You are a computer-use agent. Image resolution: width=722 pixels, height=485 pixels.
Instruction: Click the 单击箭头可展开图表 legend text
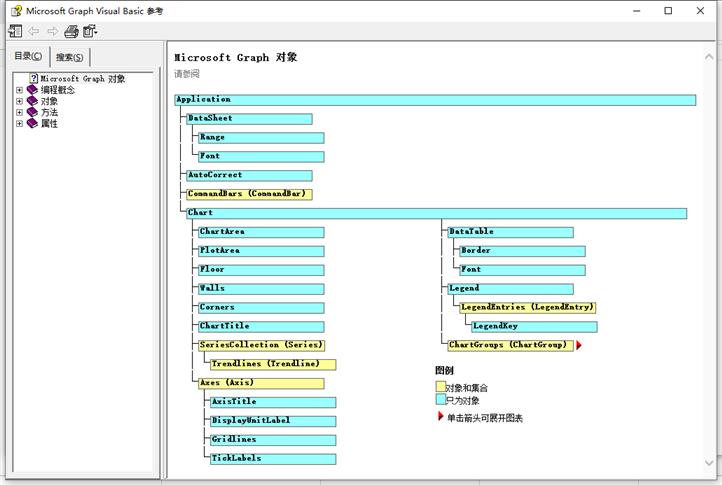pos(485,418)
